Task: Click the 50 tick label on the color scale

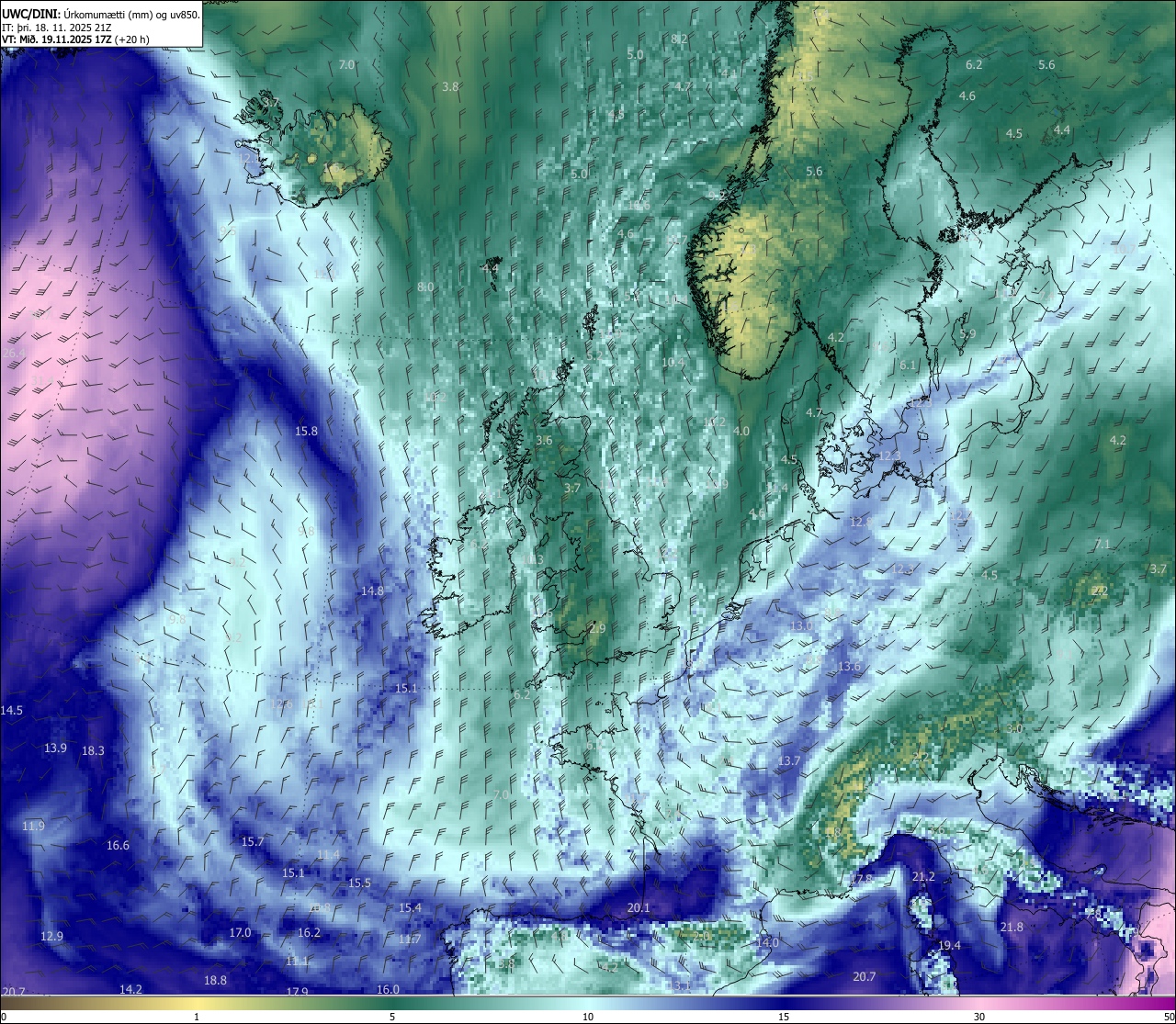Action: tap(1169, 1017)
